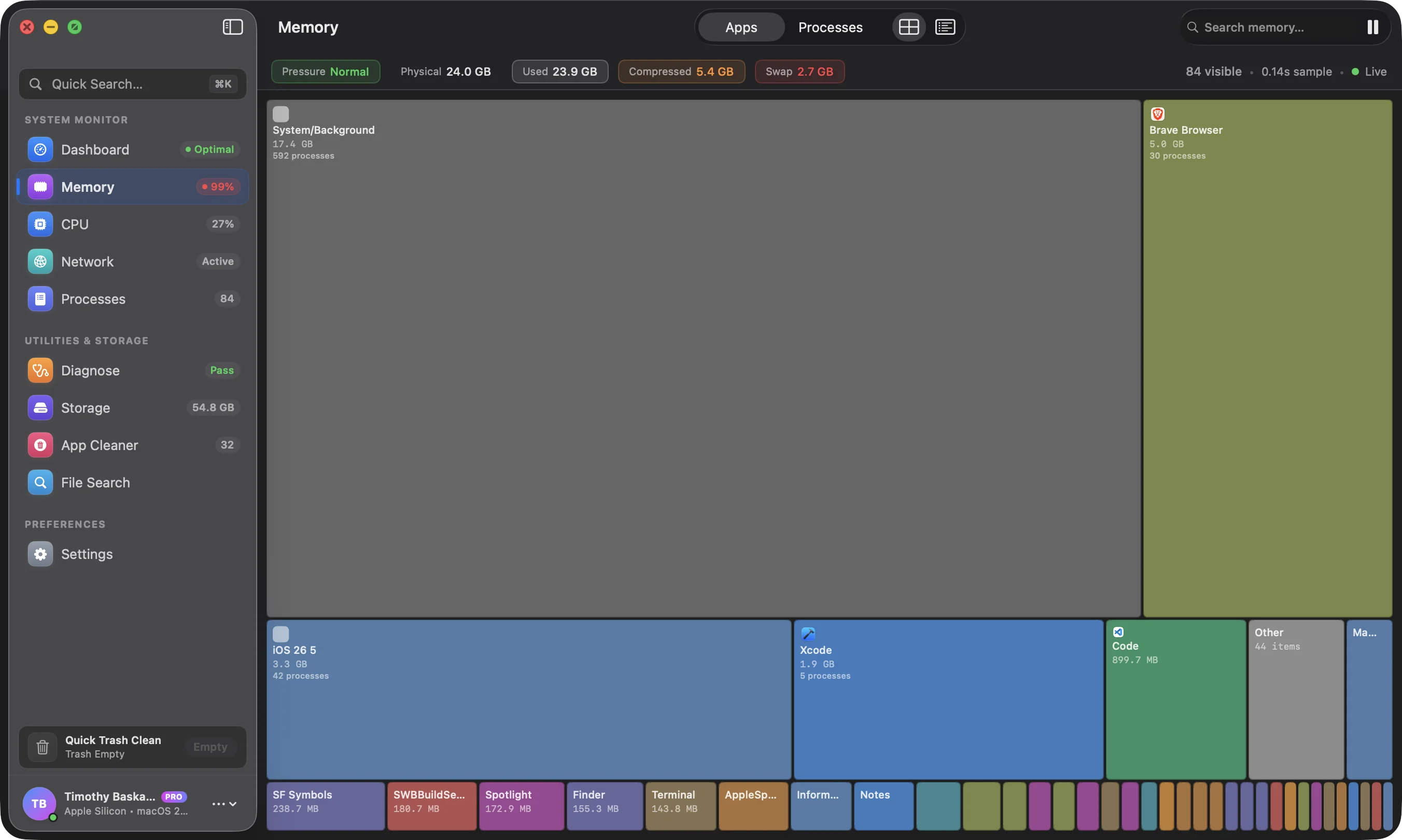Open App Cleaner in the sidebar
The width and height of the screenshot is (1402, 840).
132,445
